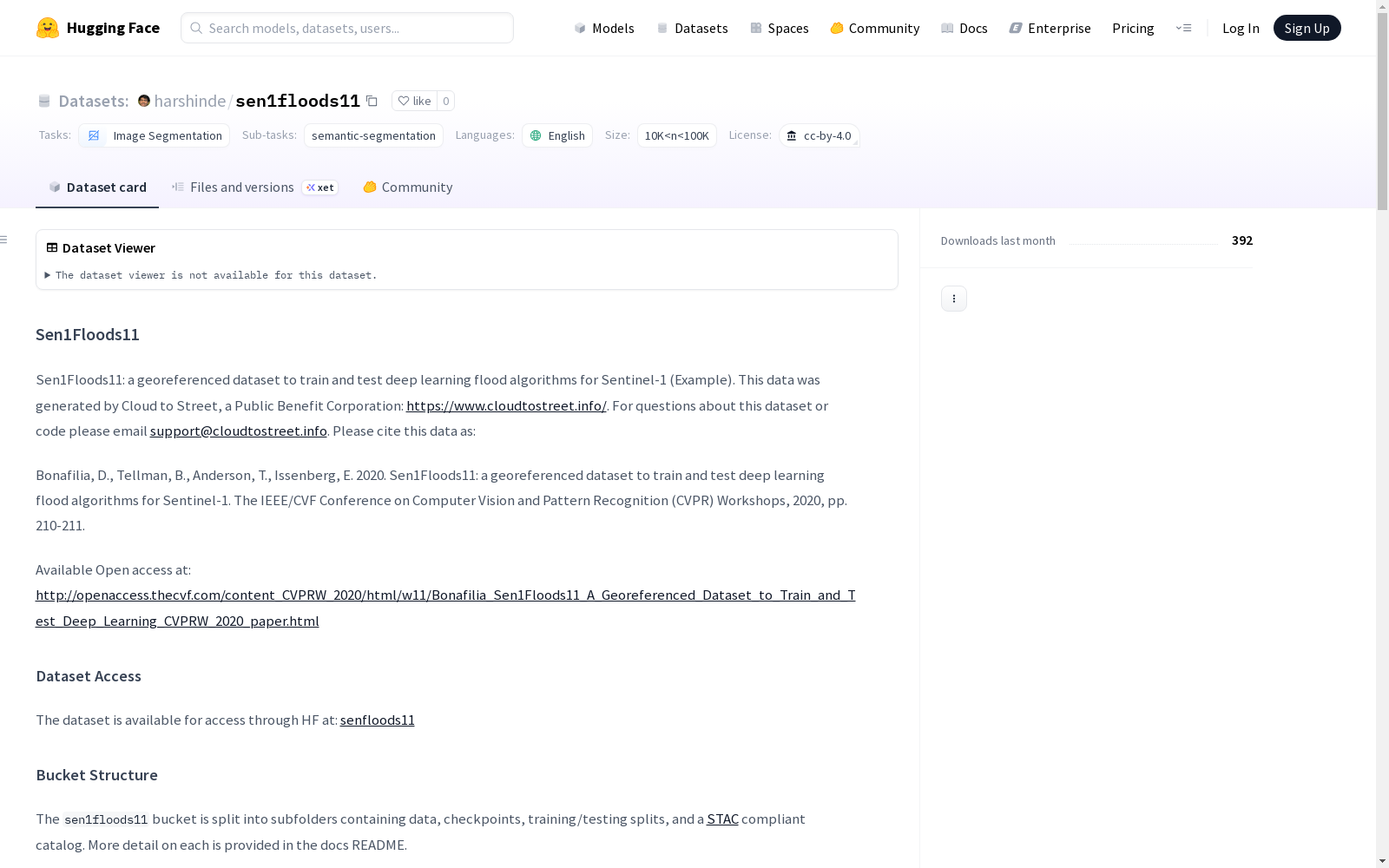
Task: Open Enterprise in the top navigation
Action: [x=1050, y=28]
